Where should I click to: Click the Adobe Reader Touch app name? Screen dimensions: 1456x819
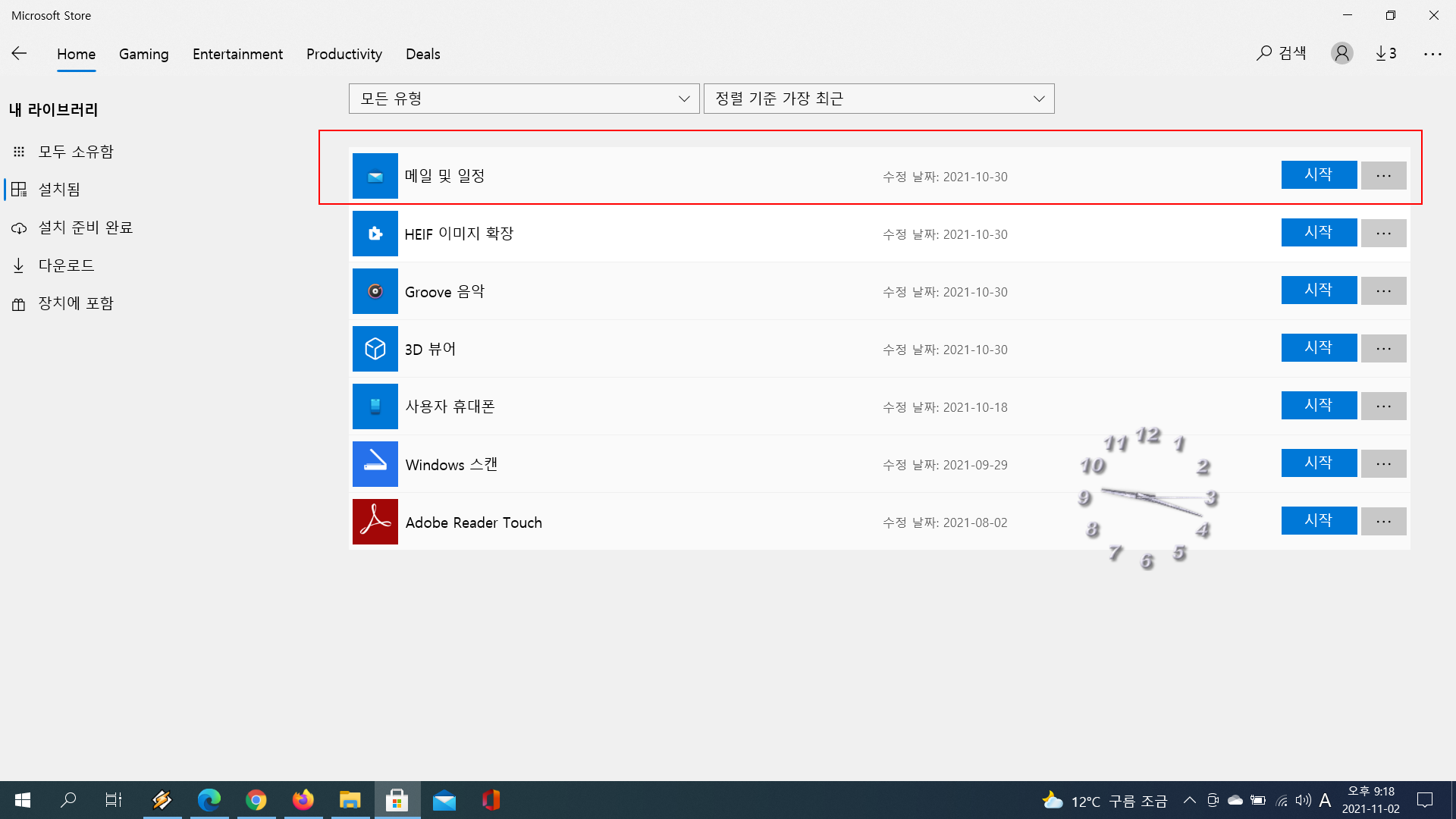473,522
